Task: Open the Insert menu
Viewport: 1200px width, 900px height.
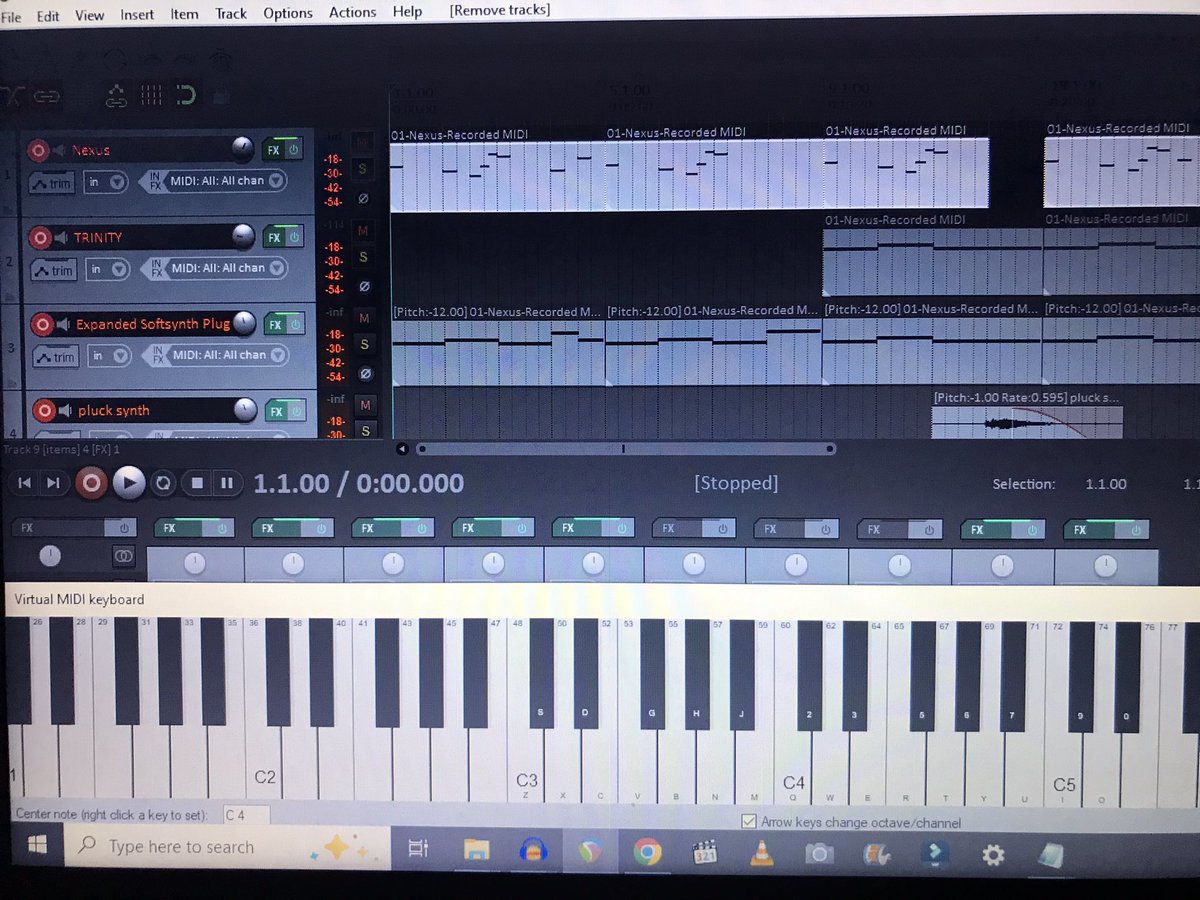Action: point(137,14)
